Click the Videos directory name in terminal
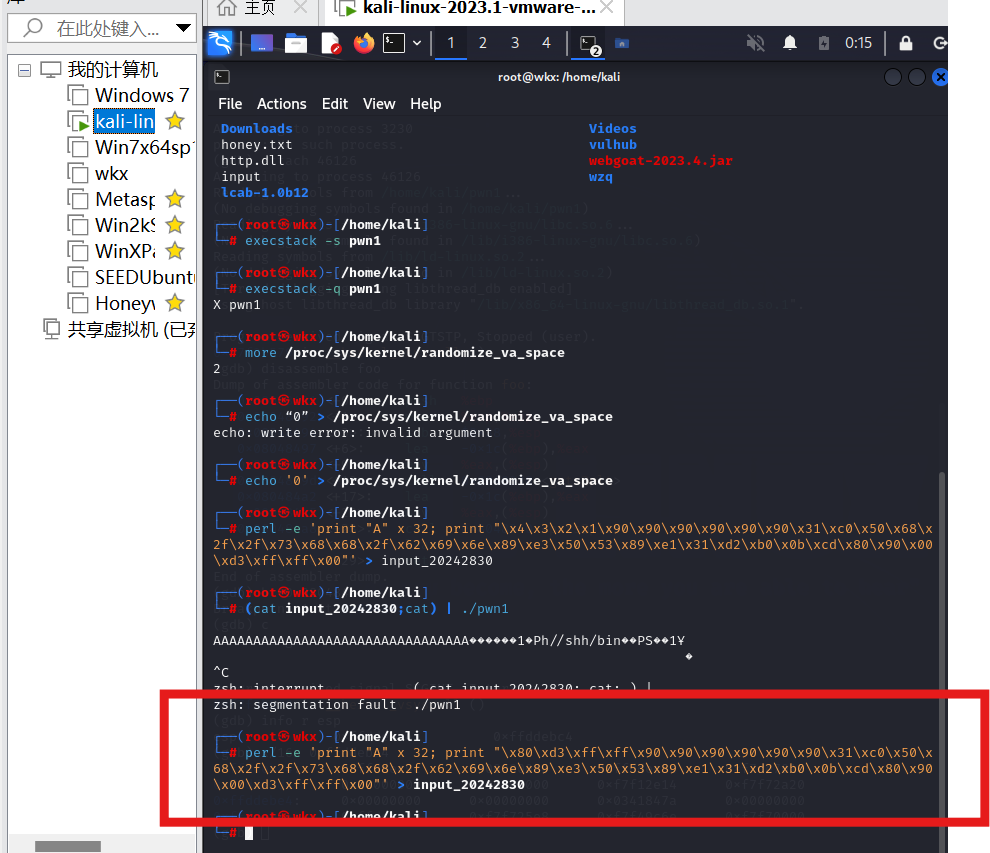The width and height of the screenshot is (990, 853). tap(612, 128)
